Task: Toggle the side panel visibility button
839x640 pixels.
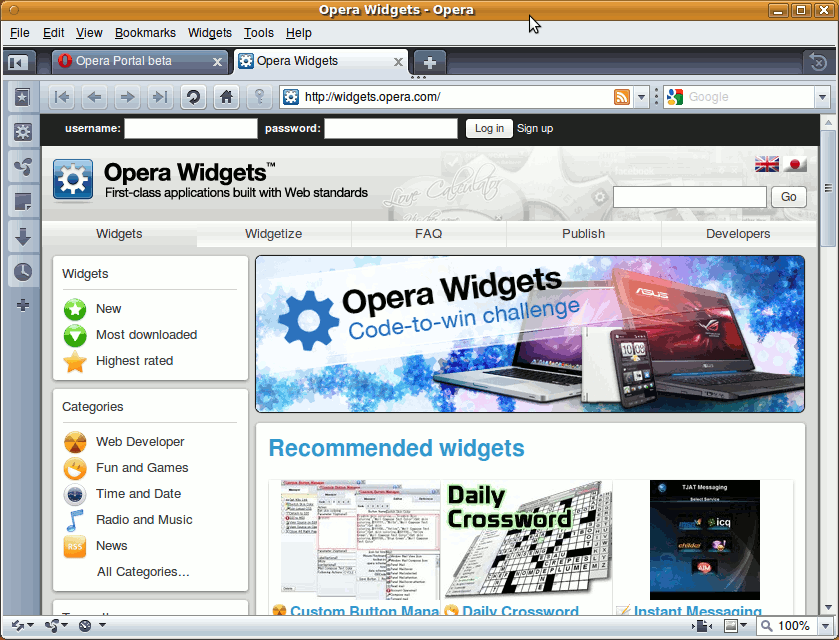Action: (x=17, y=62)
